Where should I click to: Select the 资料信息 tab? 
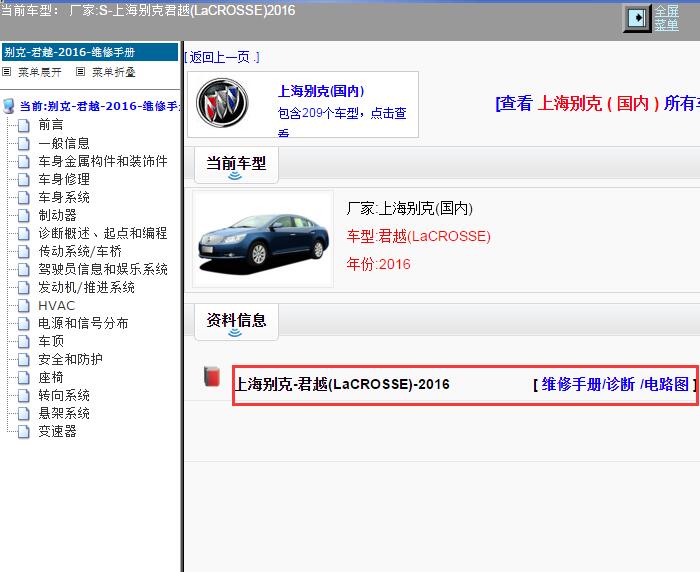pos(236,322)
